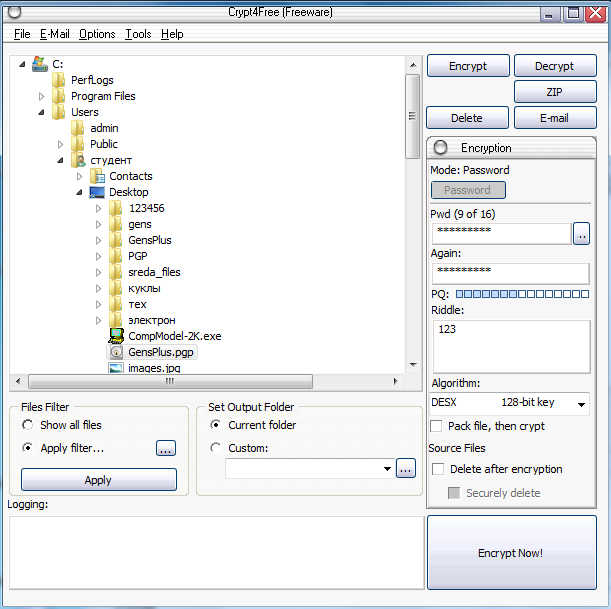Select Custom output folder option
Screen dimensions: 611x609
click(x=215, y=448)
